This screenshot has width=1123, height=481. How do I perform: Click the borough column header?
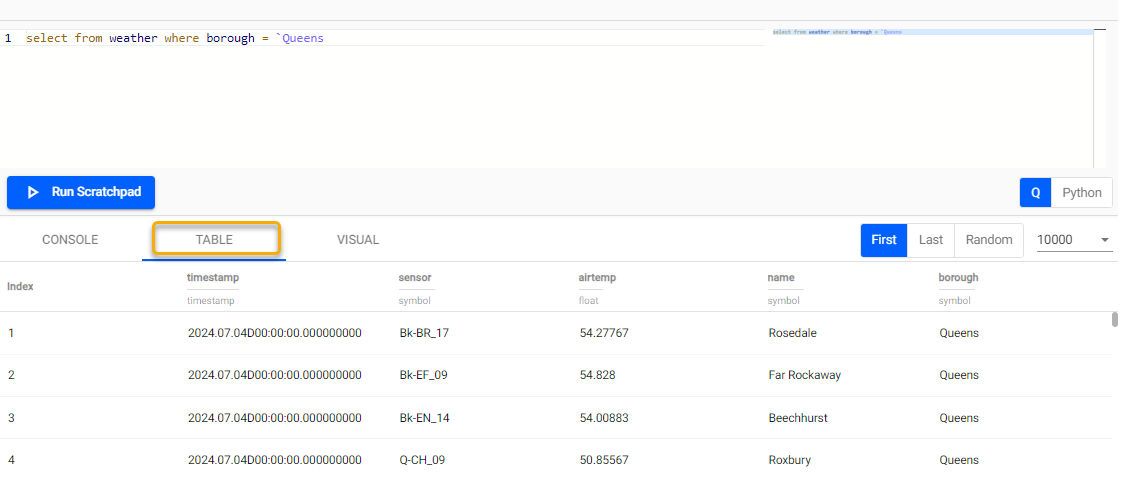tap(958, 278)
